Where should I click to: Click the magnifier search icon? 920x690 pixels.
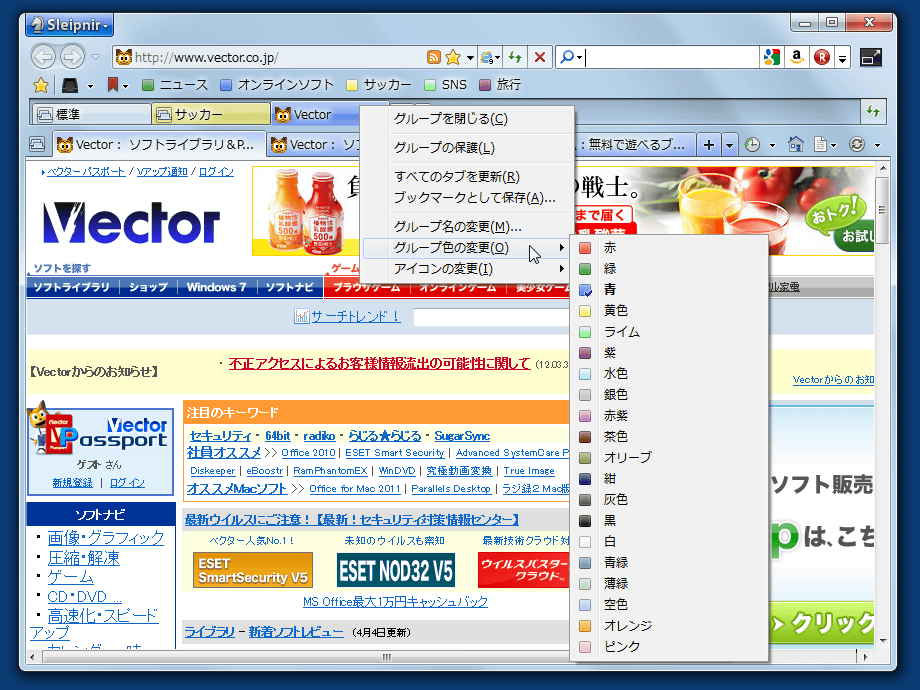(567, 57)
